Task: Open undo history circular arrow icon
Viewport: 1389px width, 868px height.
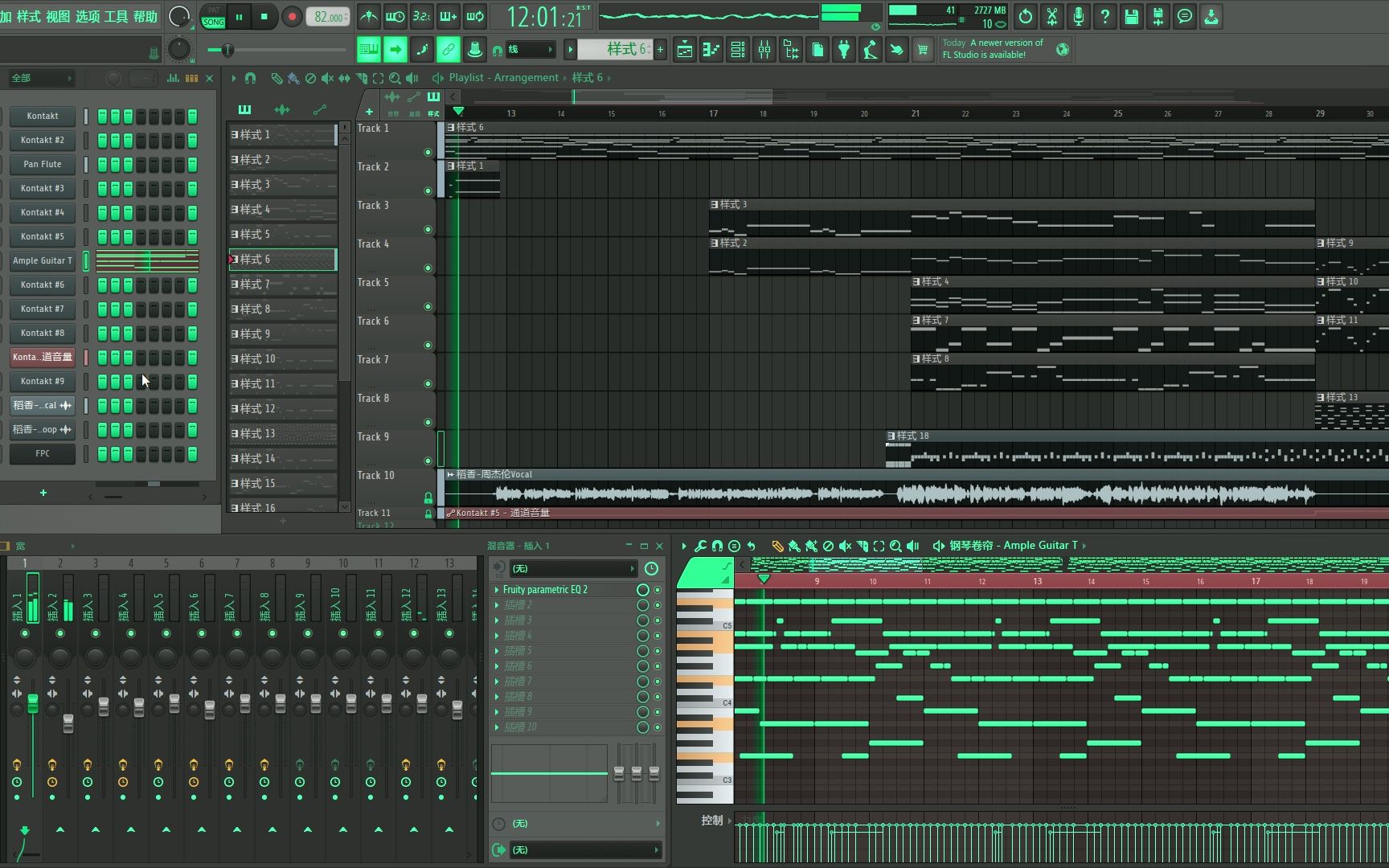Action: click(1026, 16)
